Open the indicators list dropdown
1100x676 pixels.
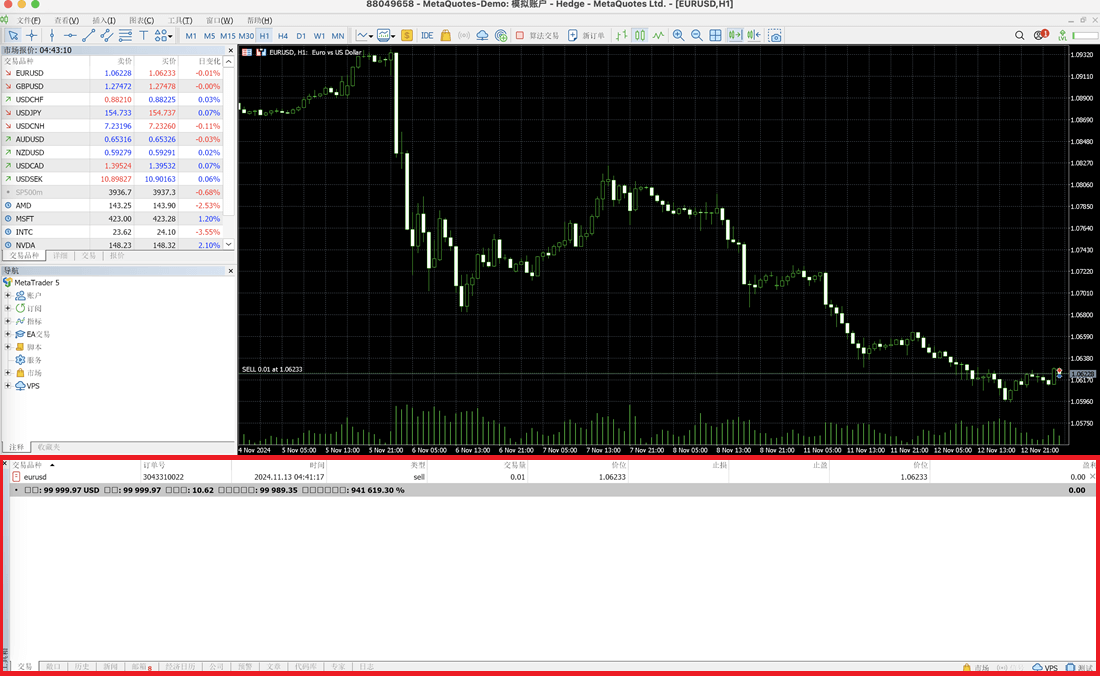(x=364, y=36)
